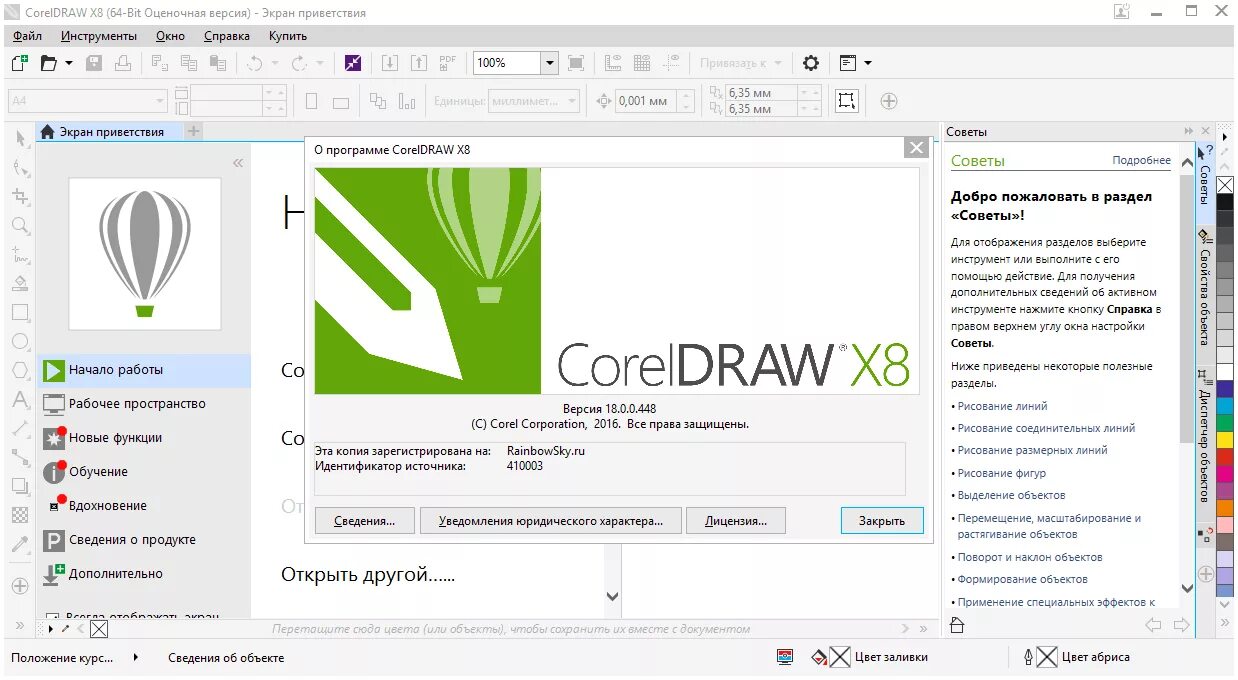The width and height of the screenshot is (1238, 680).
Task: Select the Rectangle tool in the toolbox
Action: pyautogui.click(x=20, y=312)
